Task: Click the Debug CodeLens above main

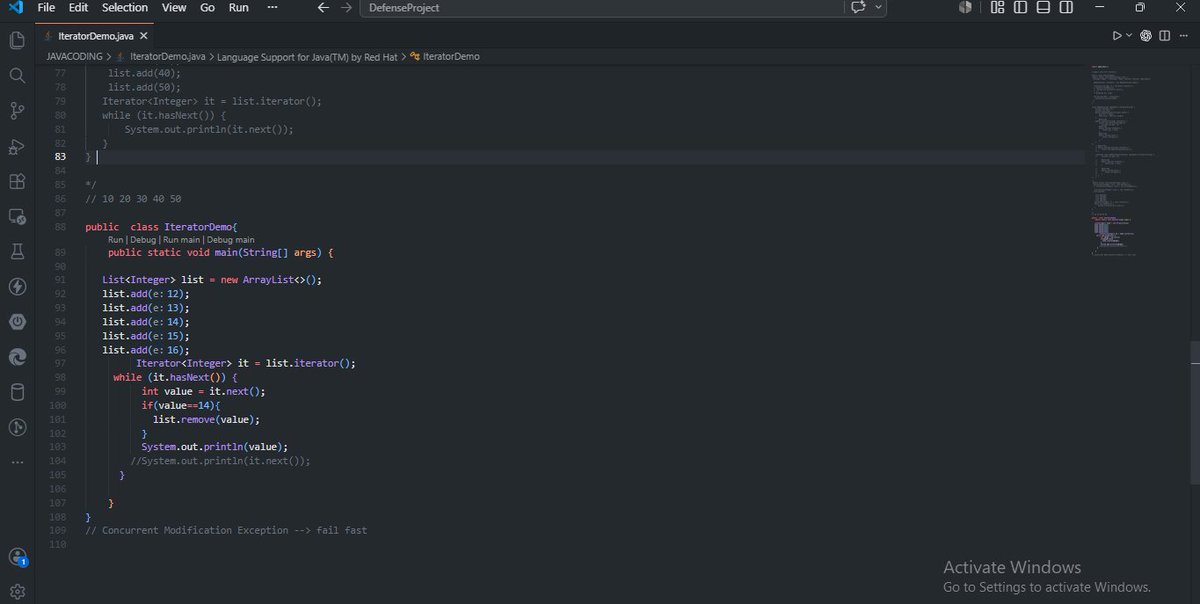Action: pos(144,240)
